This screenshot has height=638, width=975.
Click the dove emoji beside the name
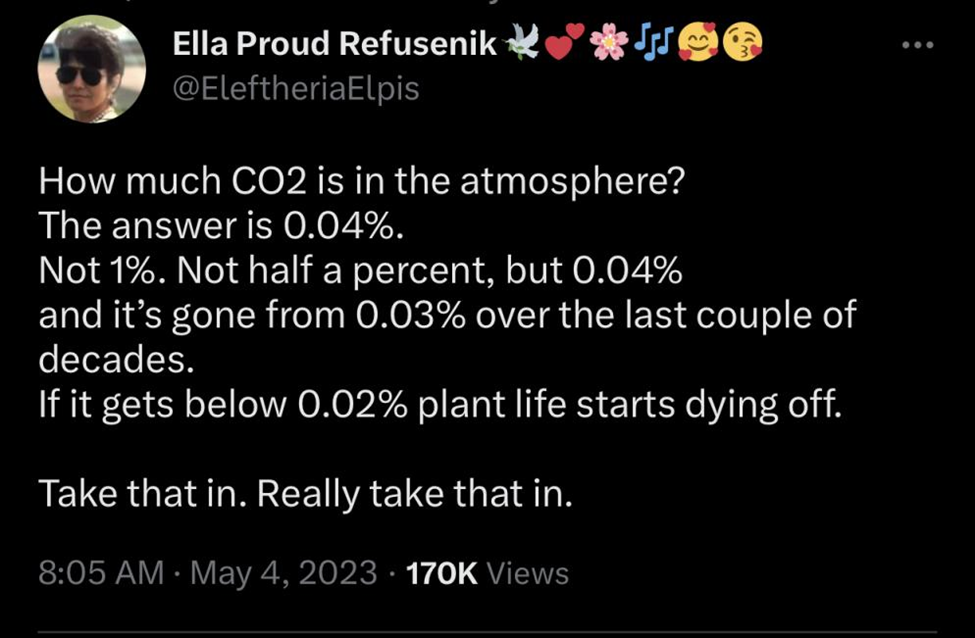(x=522, y=41)
